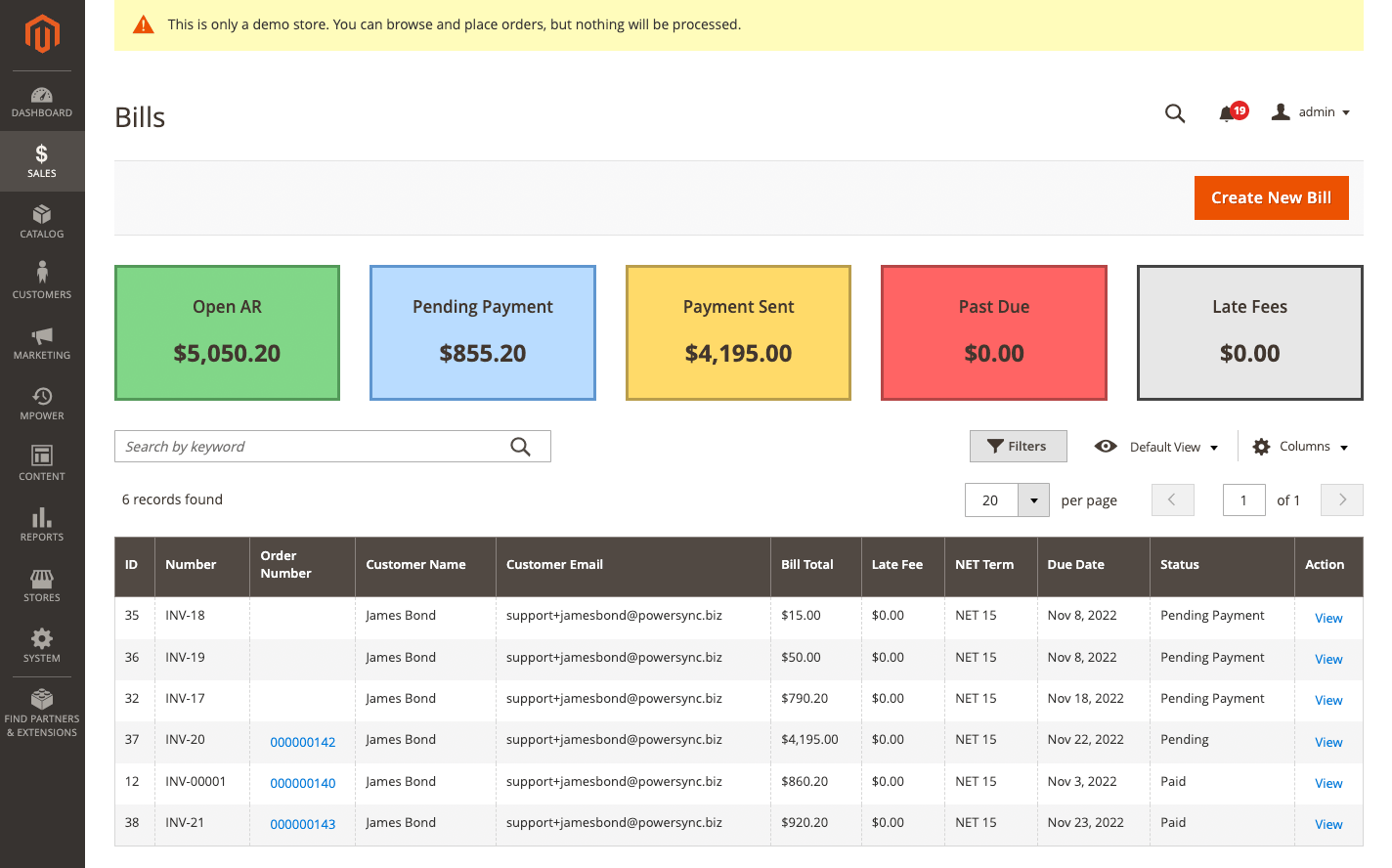
Task: Open the Filters button
Action: click(x=1018, y=447)
